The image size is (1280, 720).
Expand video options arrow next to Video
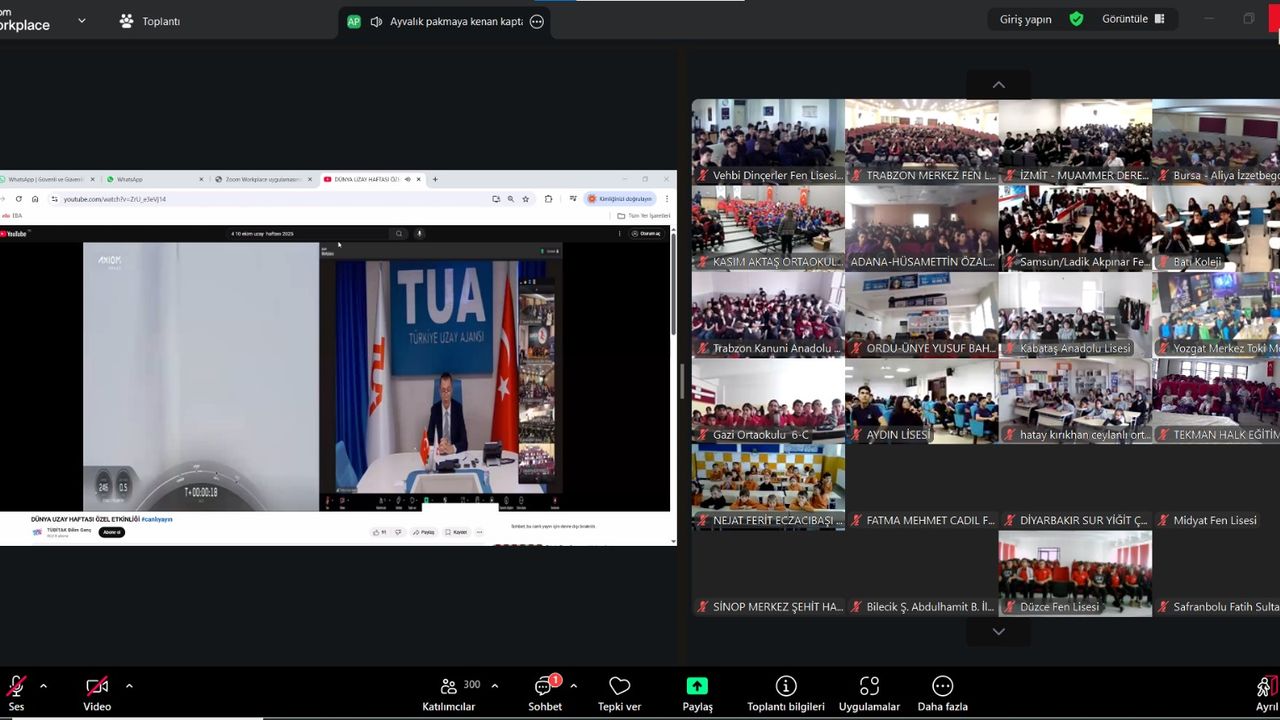click(x=129, y=686)
